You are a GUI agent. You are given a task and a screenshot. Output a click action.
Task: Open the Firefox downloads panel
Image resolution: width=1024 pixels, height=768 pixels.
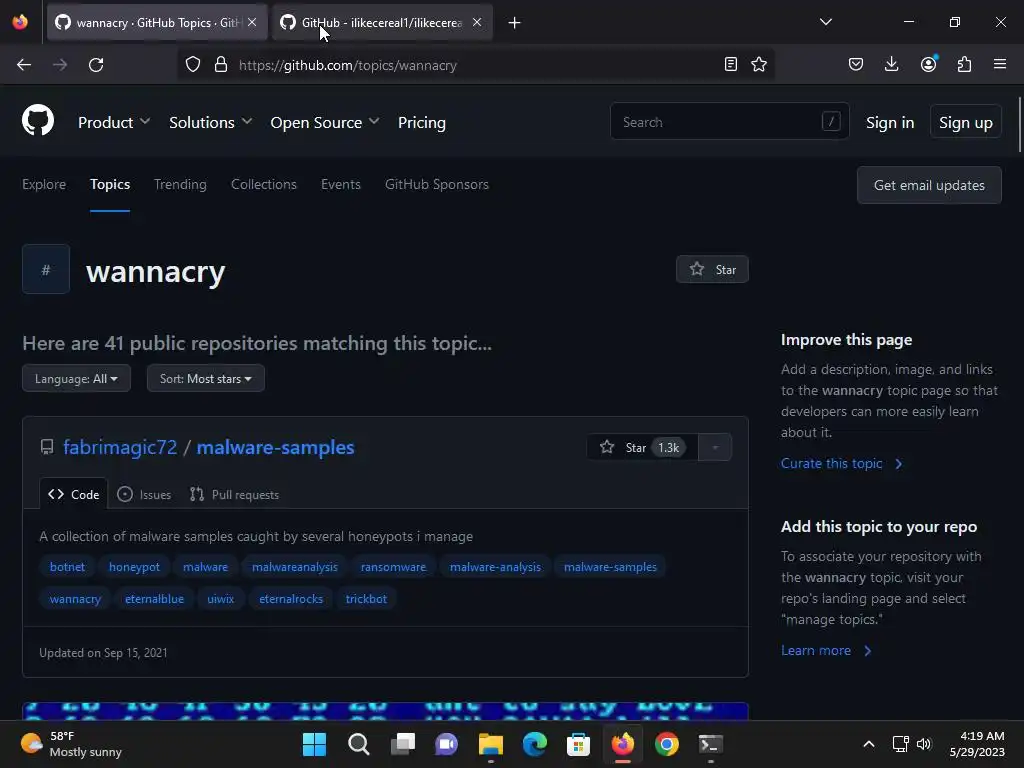click(x=891, y=64)
